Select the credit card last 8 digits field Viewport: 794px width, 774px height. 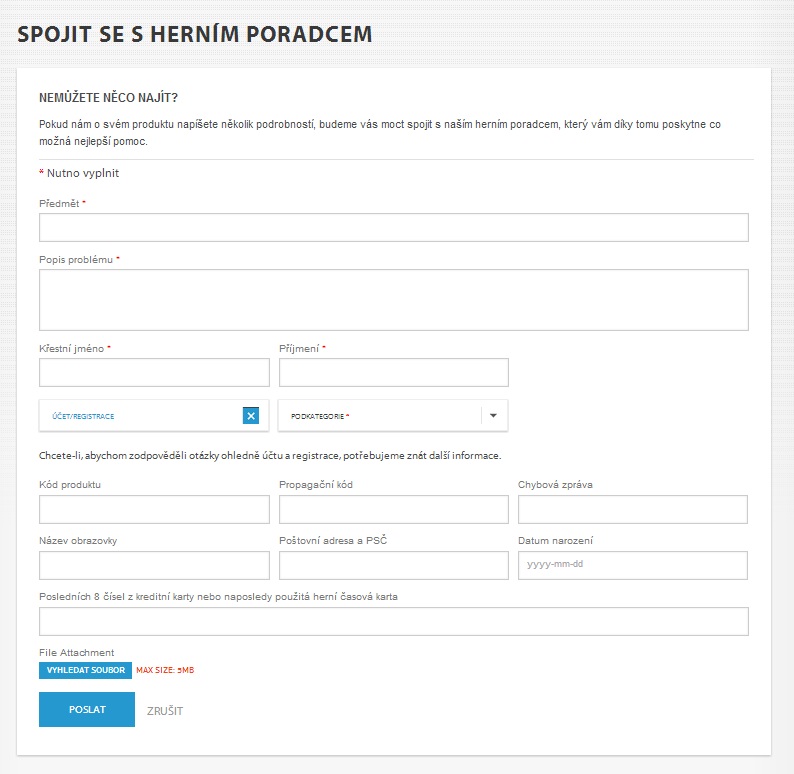click(394, 622)
